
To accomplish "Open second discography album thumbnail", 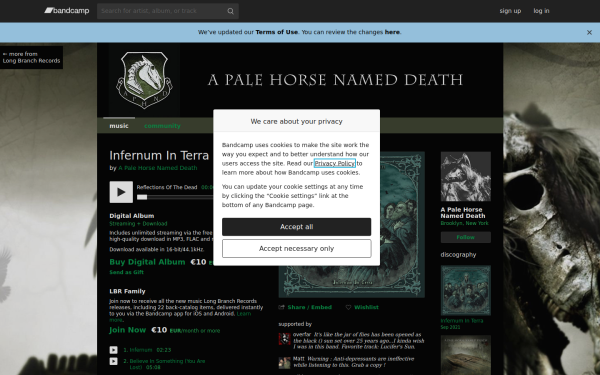I will (466, 355).
